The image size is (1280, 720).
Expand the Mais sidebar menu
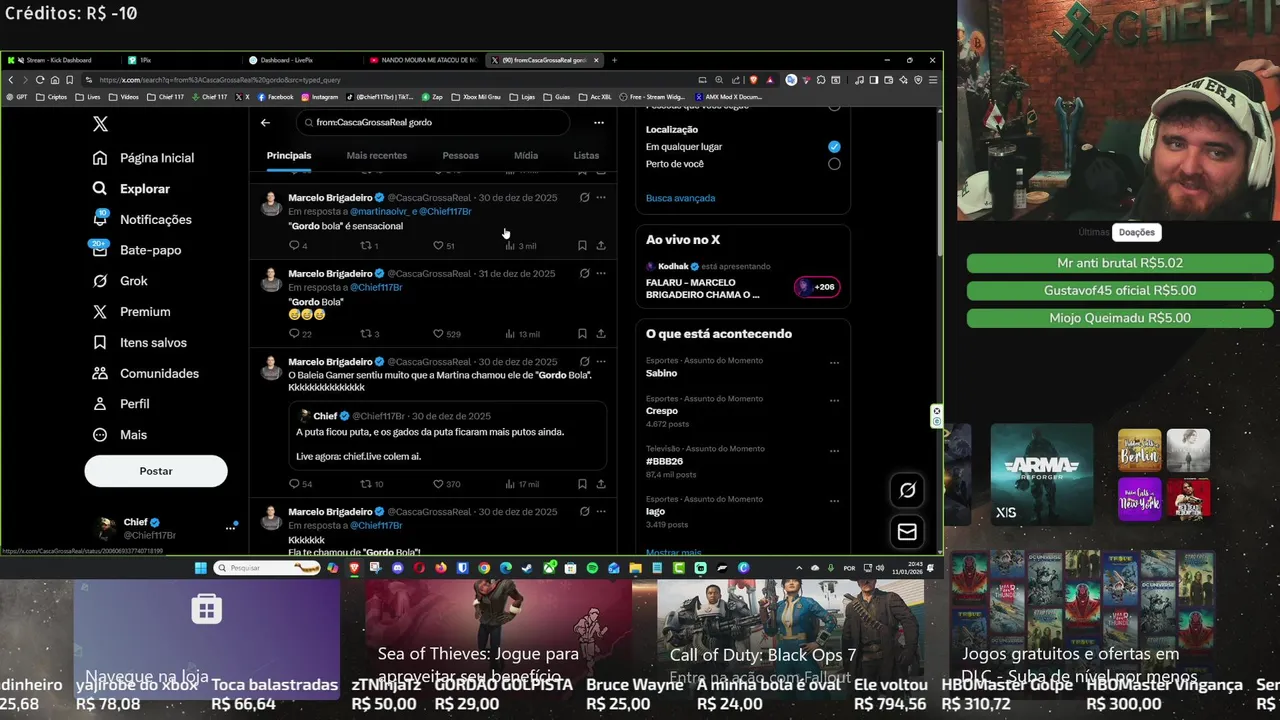coord(120,435)
